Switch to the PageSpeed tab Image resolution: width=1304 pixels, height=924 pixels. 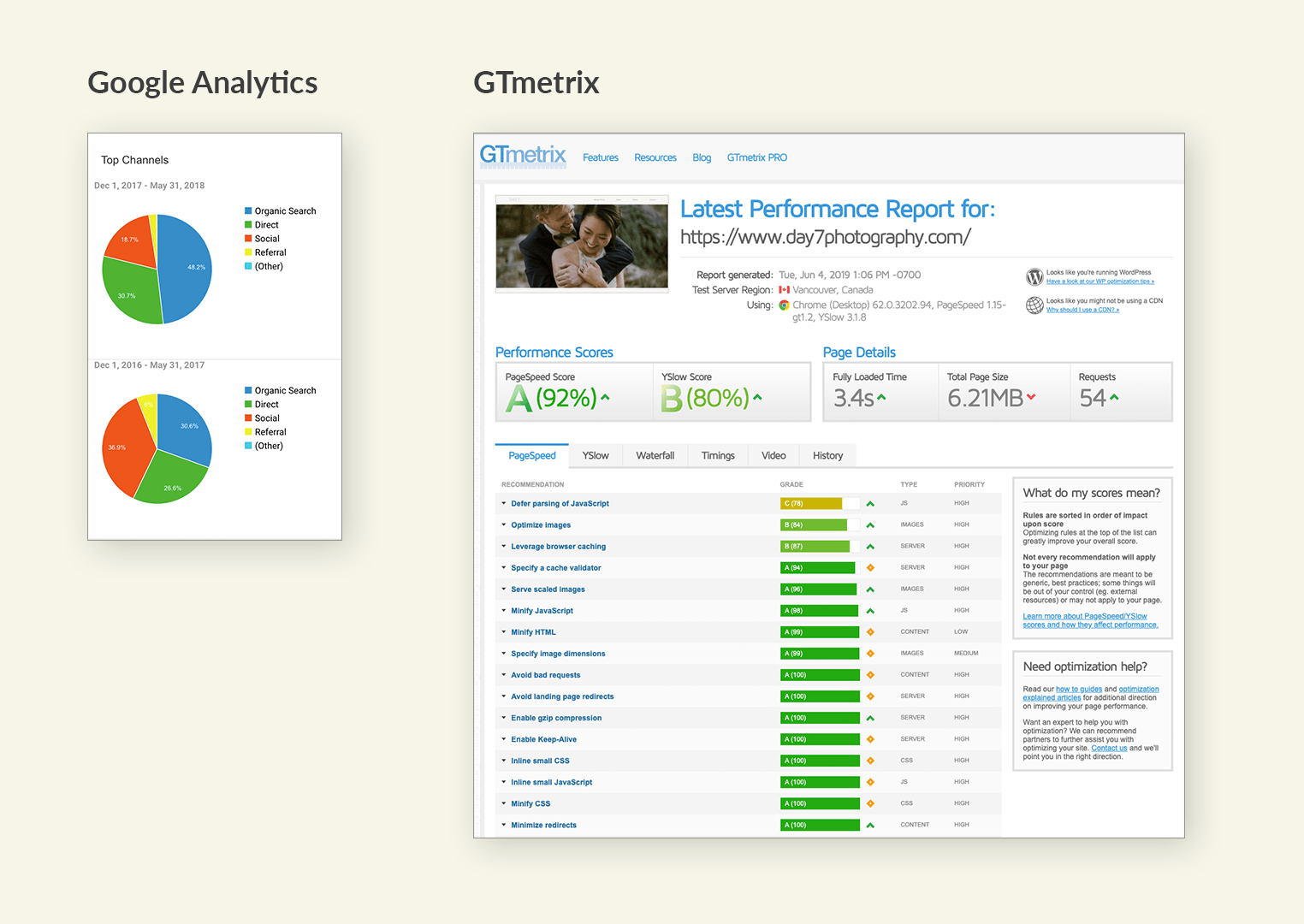click(532, 456)
